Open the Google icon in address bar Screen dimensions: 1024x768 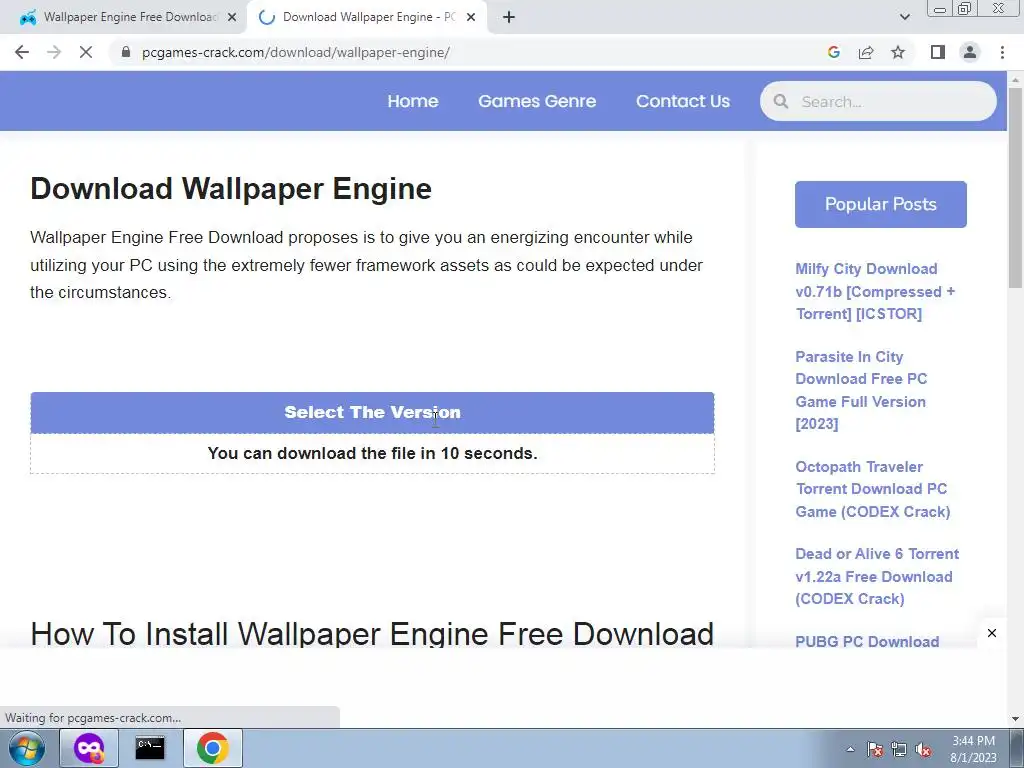tap(833, 52)
